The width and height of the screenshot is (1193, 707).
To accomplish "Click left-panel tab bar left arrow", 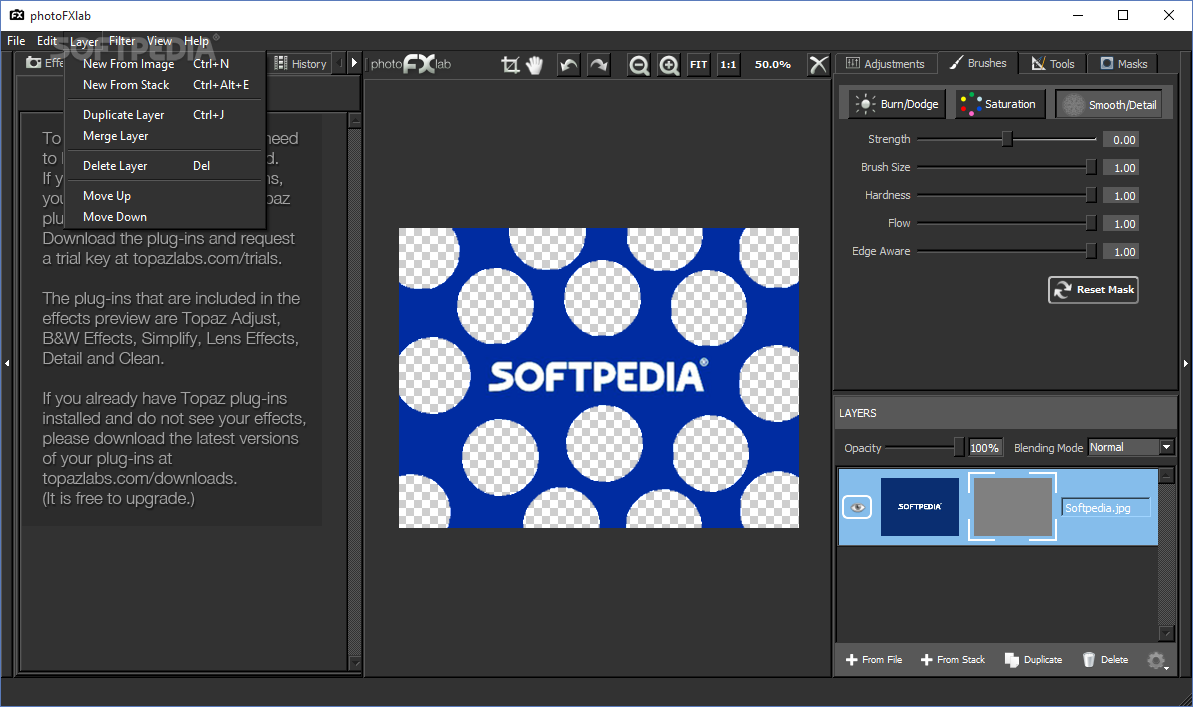I will (340, 63).
